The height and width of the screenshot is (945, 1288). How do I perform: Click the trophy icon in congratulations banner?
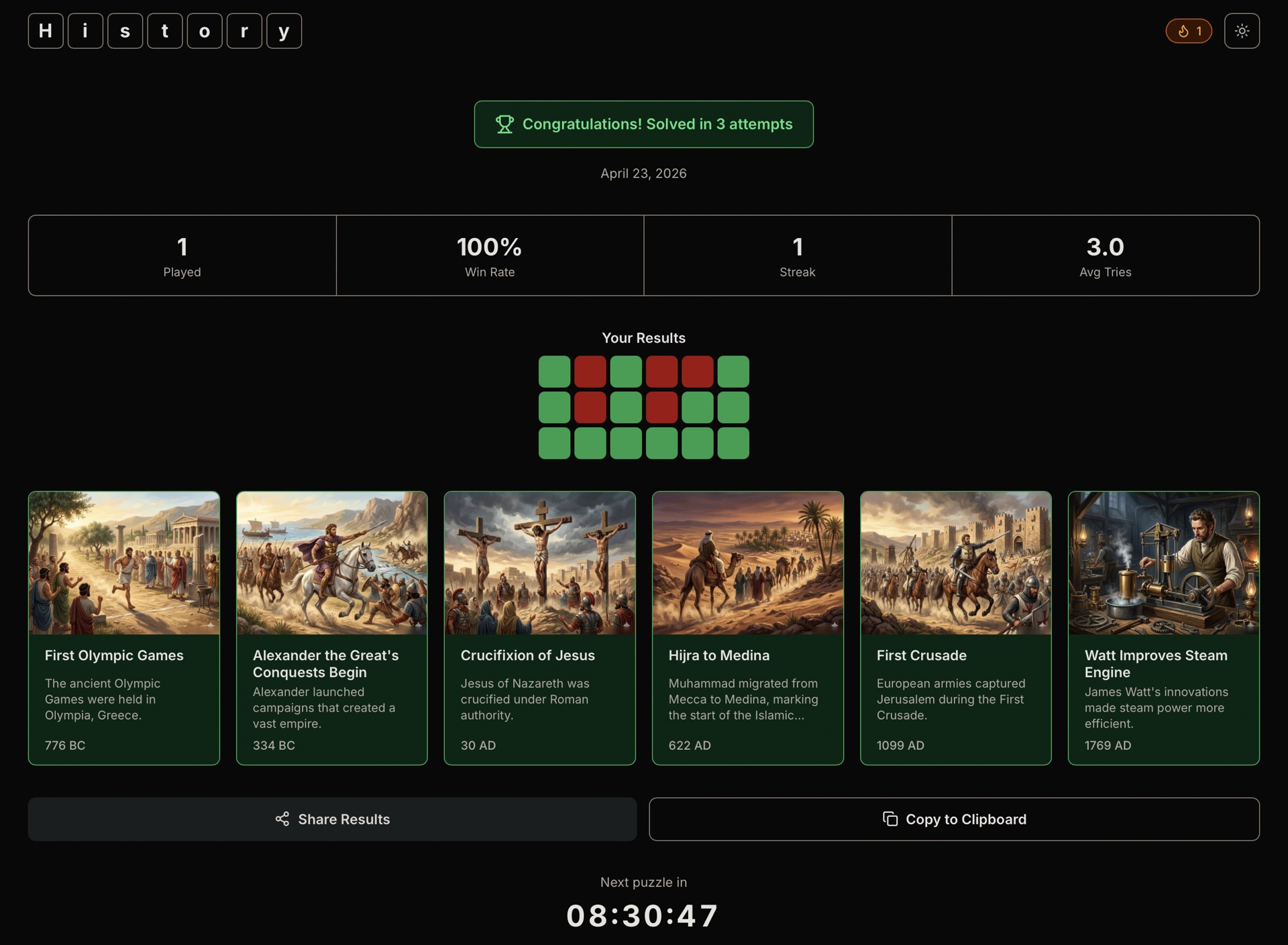(x=504, y=124)
